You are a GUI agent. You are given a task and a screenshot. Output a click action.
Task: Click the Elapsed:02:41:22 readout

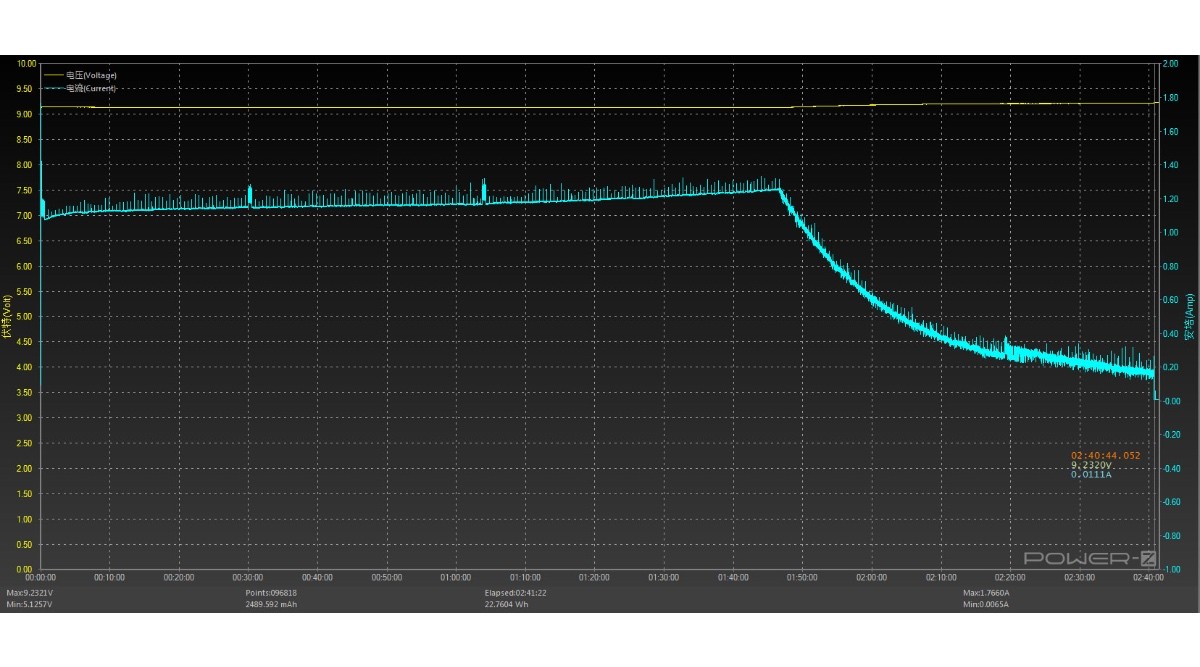point(517,593)
